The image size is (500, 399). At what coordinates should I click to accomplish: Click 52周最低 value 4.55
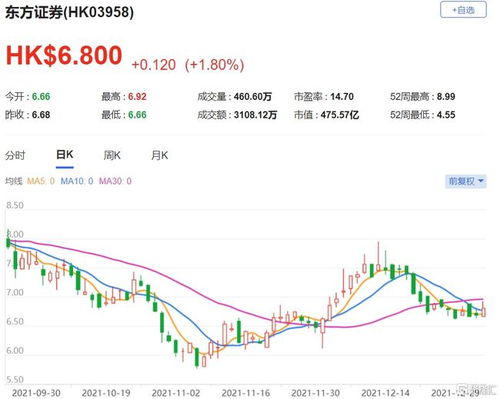pos(446,115)
